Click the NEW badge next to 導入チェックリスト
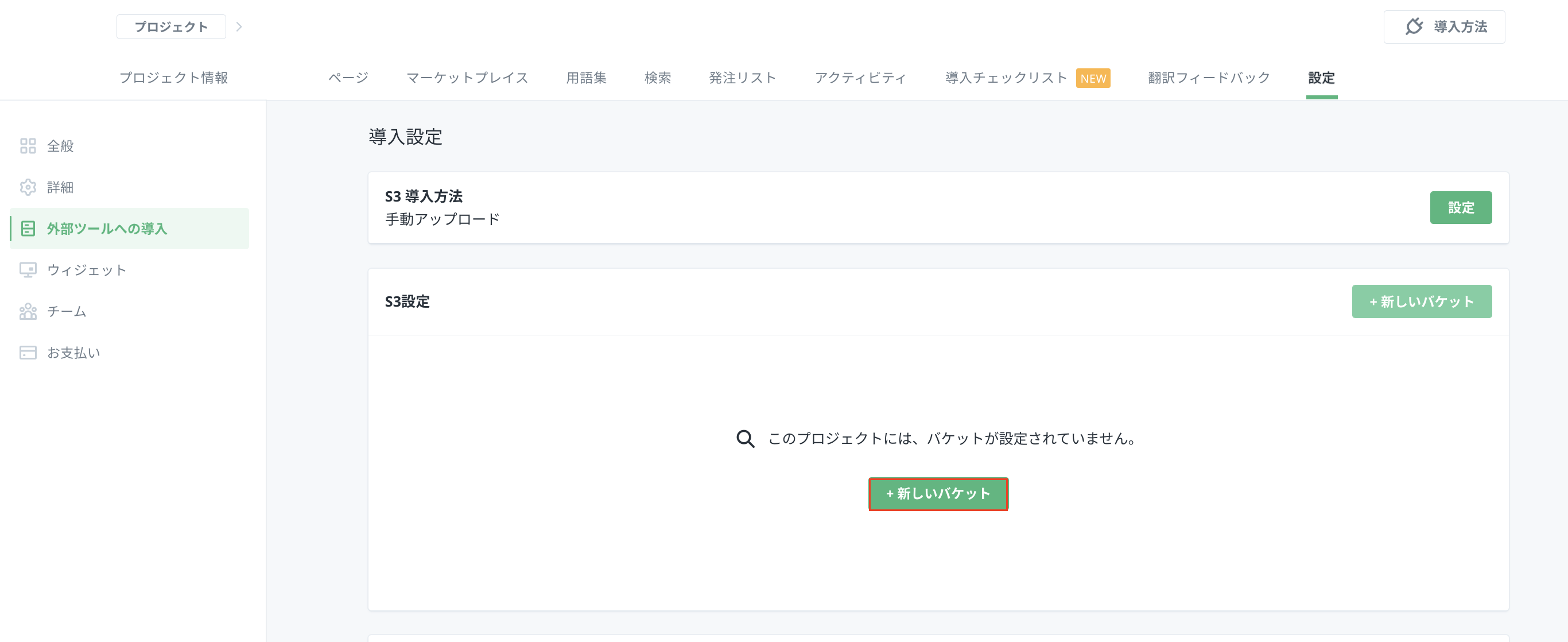The image size is (1568, 642). tap(1093, 79)
